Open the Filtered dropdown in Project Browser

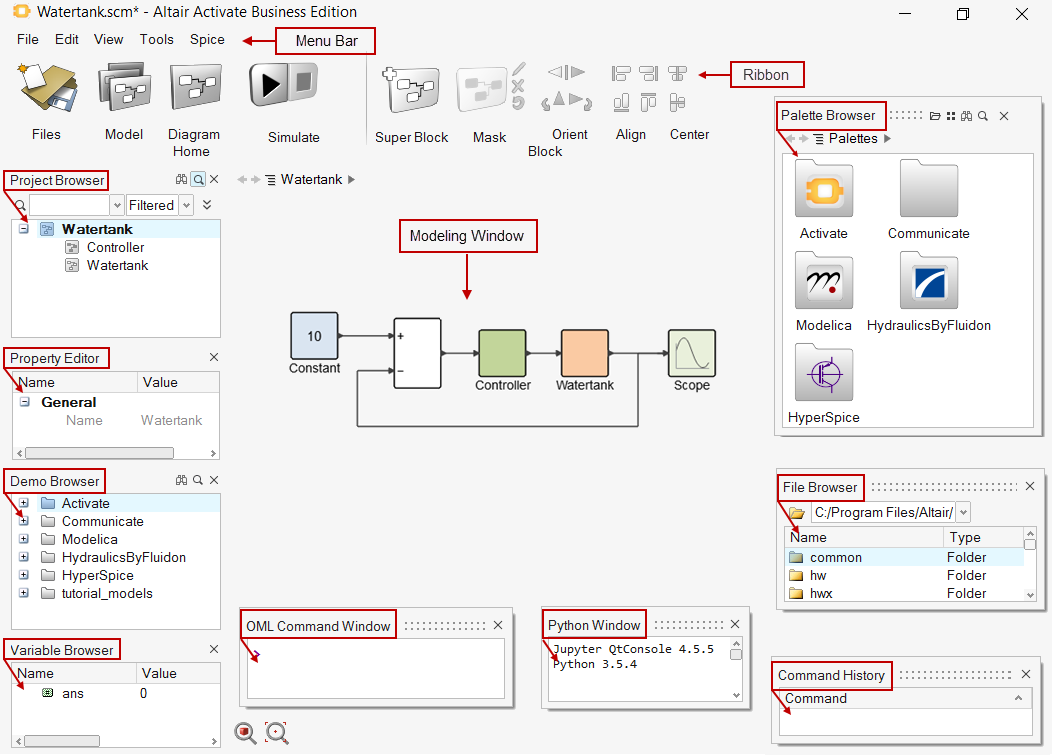coord(184,205)
